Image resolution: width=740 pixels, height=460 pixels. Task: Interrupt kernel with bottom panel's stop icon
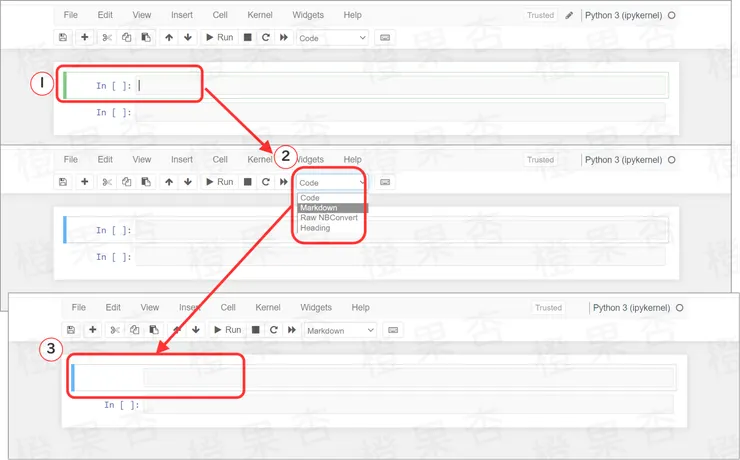(255, 330)
